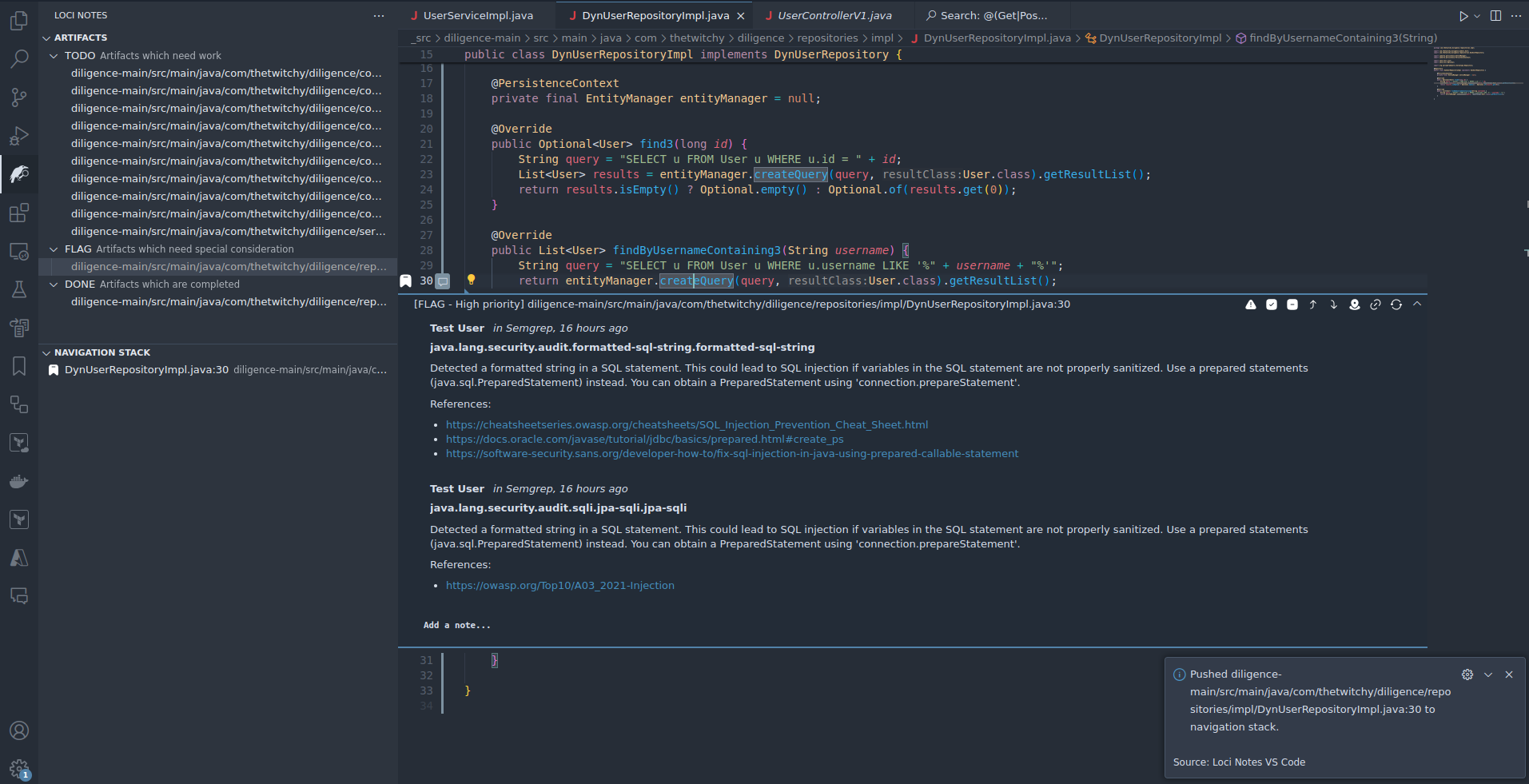Collapse the TODO artifacts group
Viewport: 1529px width, 784px height.
pyautogui.click(x=54, y=55)
